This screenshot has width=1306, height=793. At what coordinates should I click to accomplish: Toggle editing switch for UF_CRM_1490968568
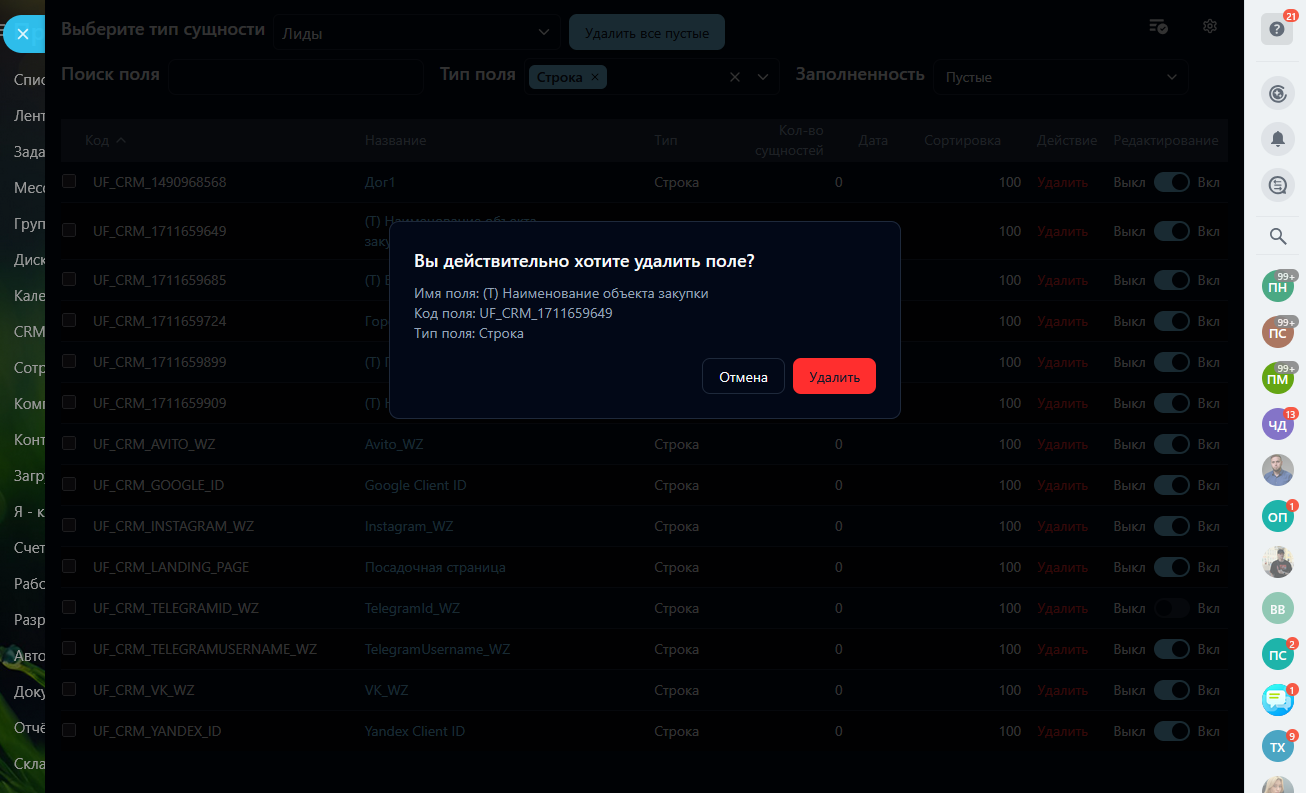1171,182
